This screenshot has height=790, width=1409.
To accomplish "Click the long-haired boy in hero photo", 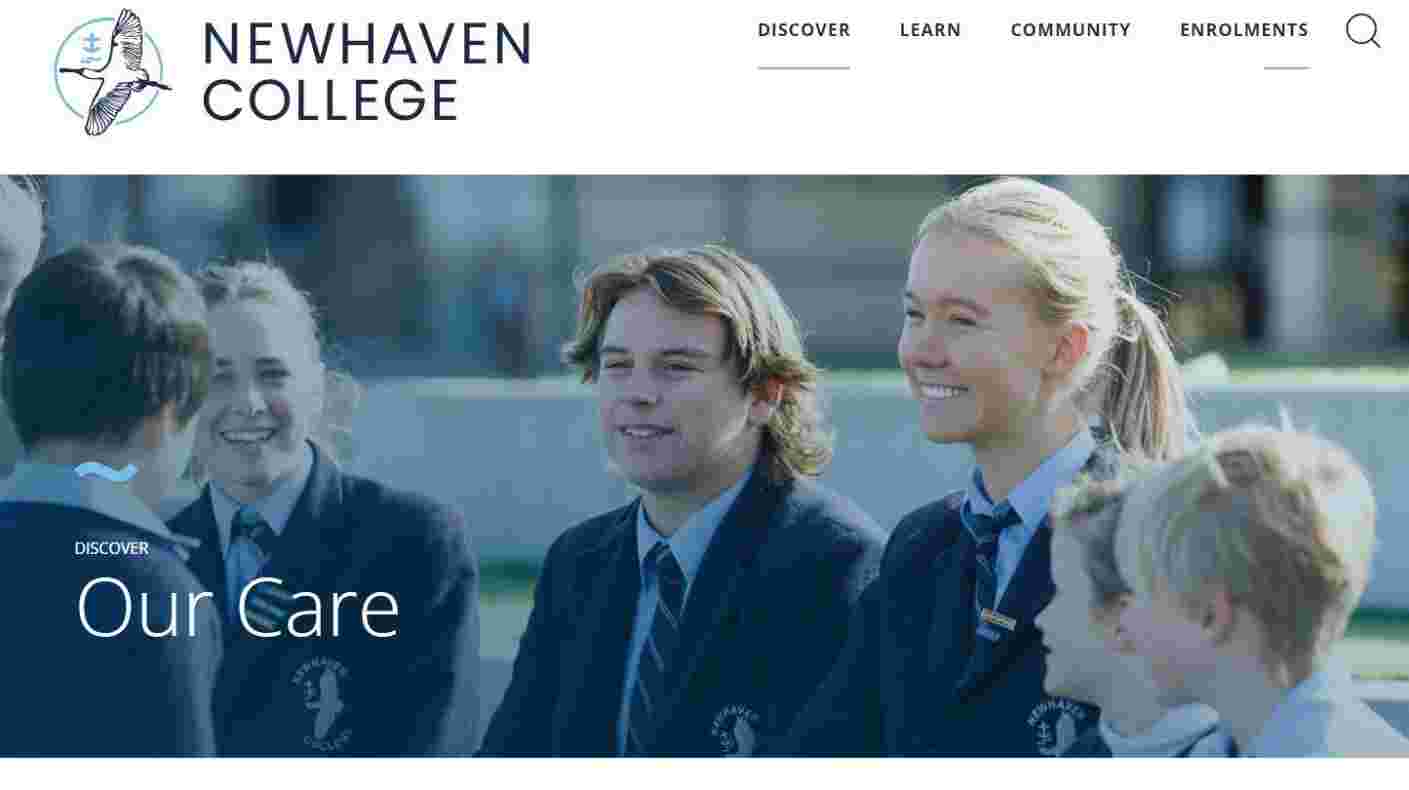I will pyautogui.click(x=690, y=500).
